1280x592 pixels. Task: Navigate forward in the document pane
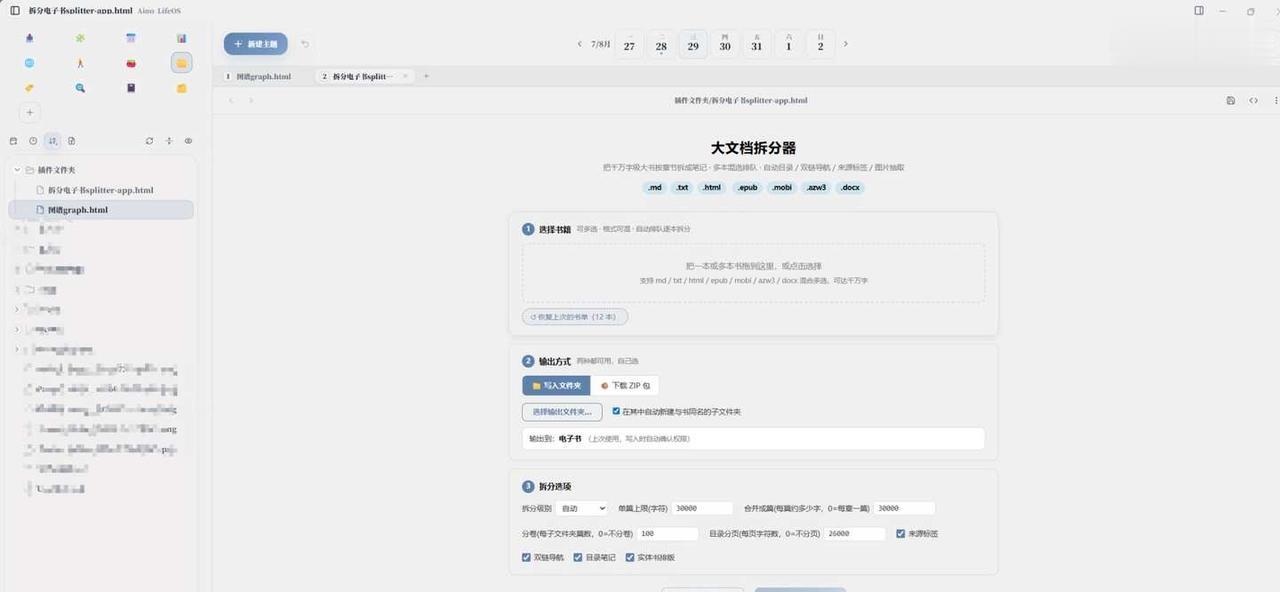pyautogui.click(x=251, y=100)
